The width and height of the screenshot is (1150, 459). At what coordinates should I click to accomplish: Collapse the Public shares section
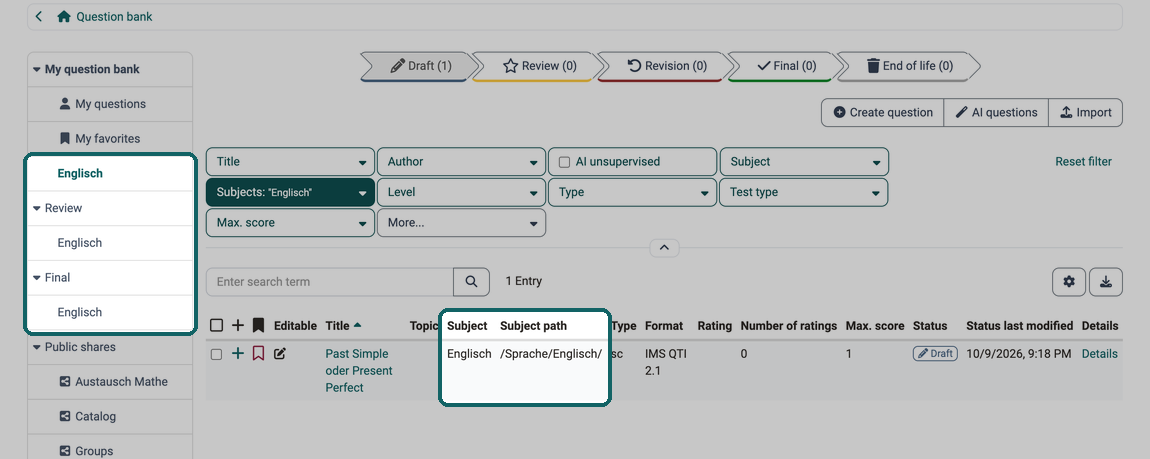(37, 348)
